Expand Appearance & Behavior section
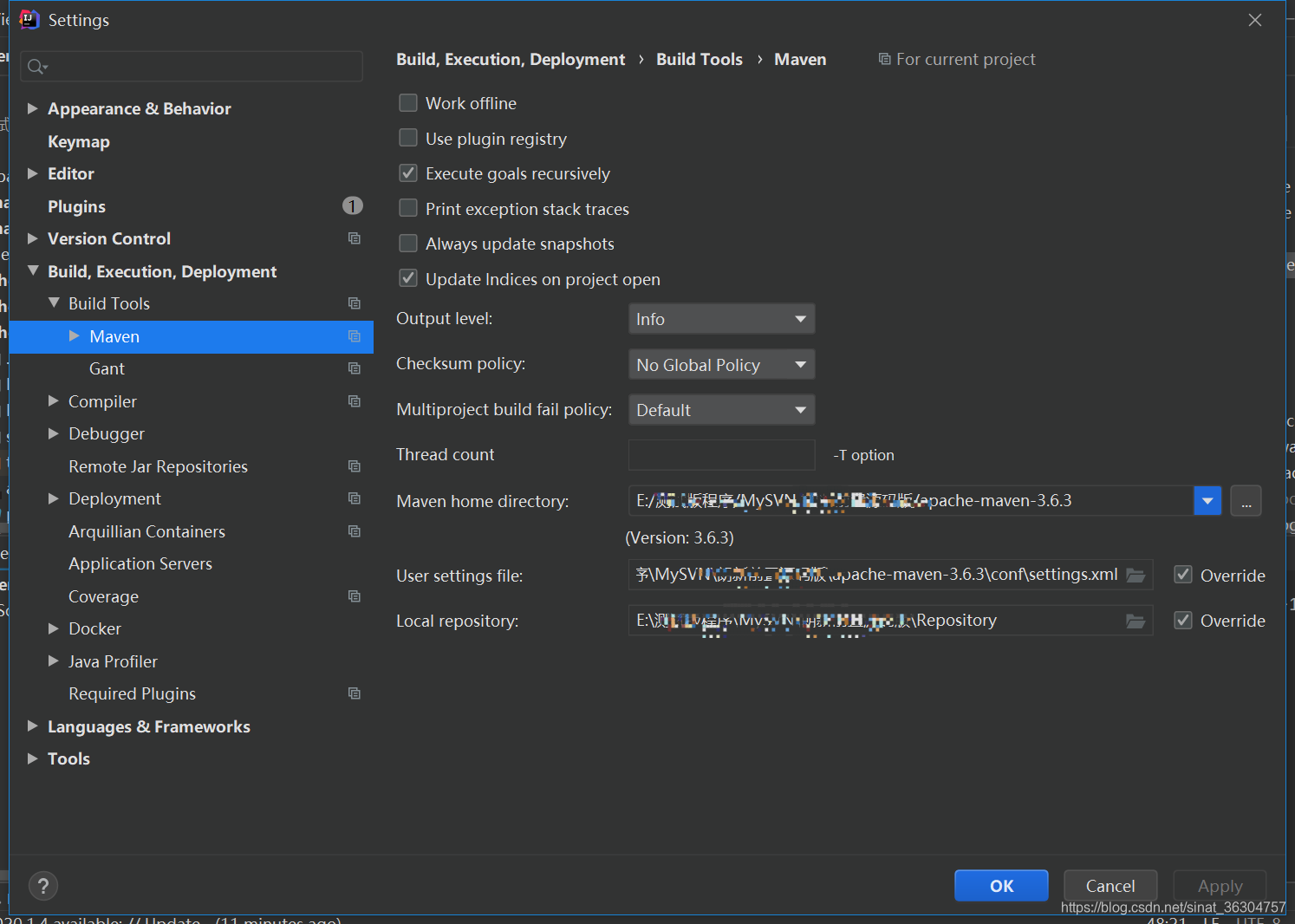 32,108
